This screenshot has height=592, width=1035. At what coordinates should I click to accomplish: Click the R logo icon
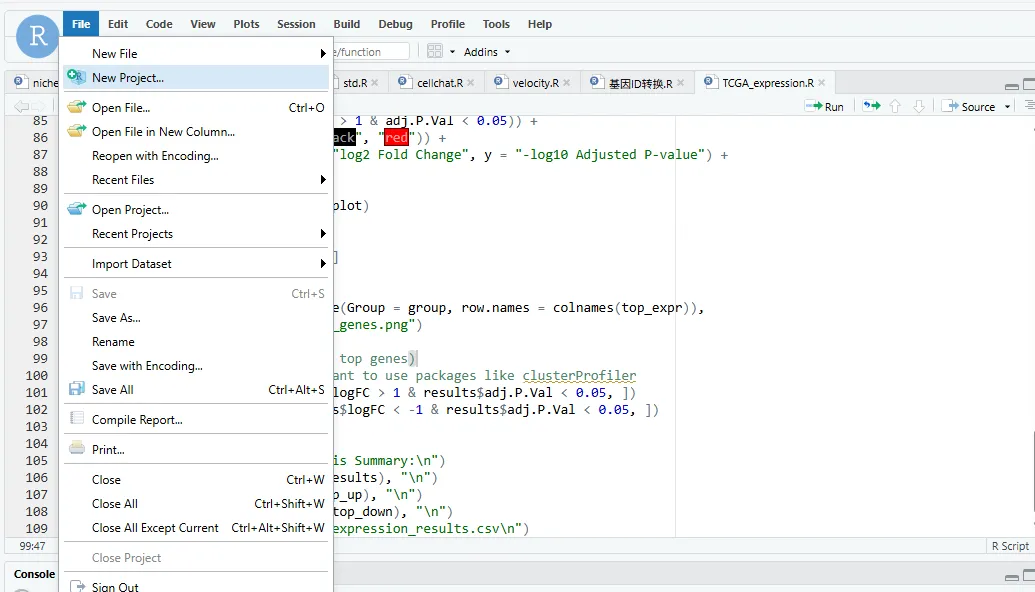pos(38,36)
